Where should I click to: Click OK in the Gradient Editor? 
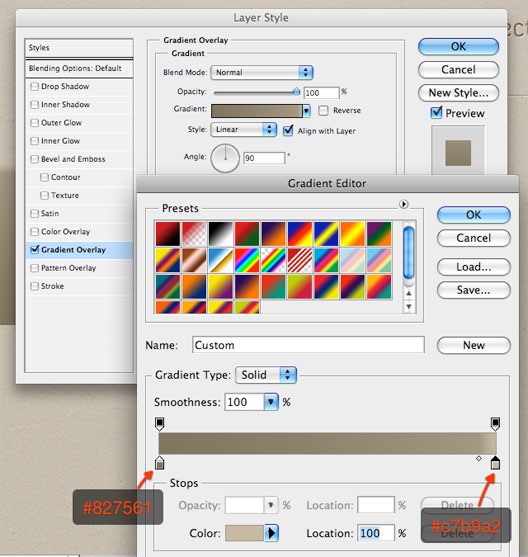[x=474, y=215]
